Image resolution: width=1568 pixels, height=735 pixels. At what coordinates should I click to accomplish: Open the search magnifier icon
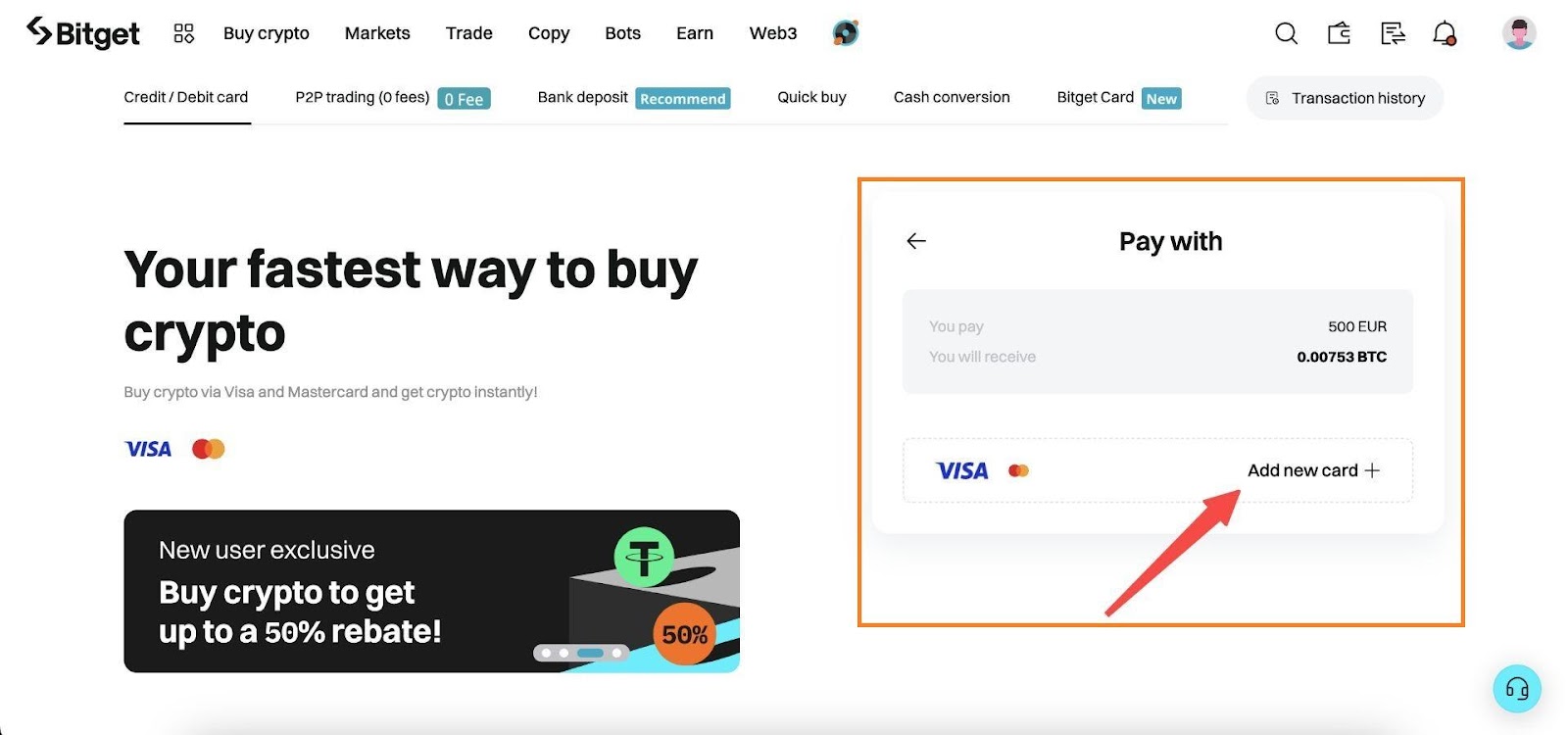point(1286,33)
